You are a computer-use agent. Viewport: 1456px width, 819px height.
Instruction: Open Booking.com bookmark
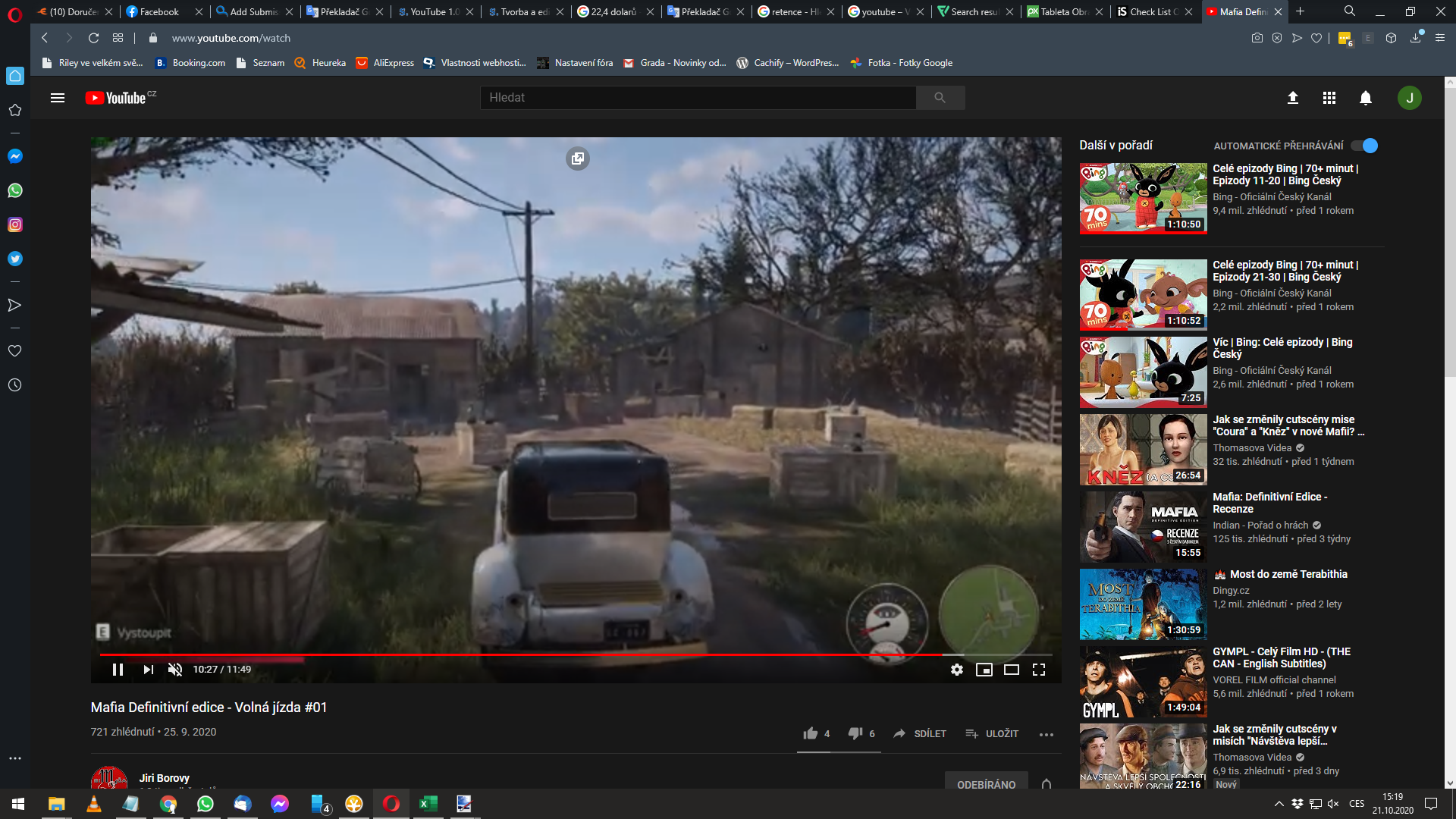[x=190, y=63]
